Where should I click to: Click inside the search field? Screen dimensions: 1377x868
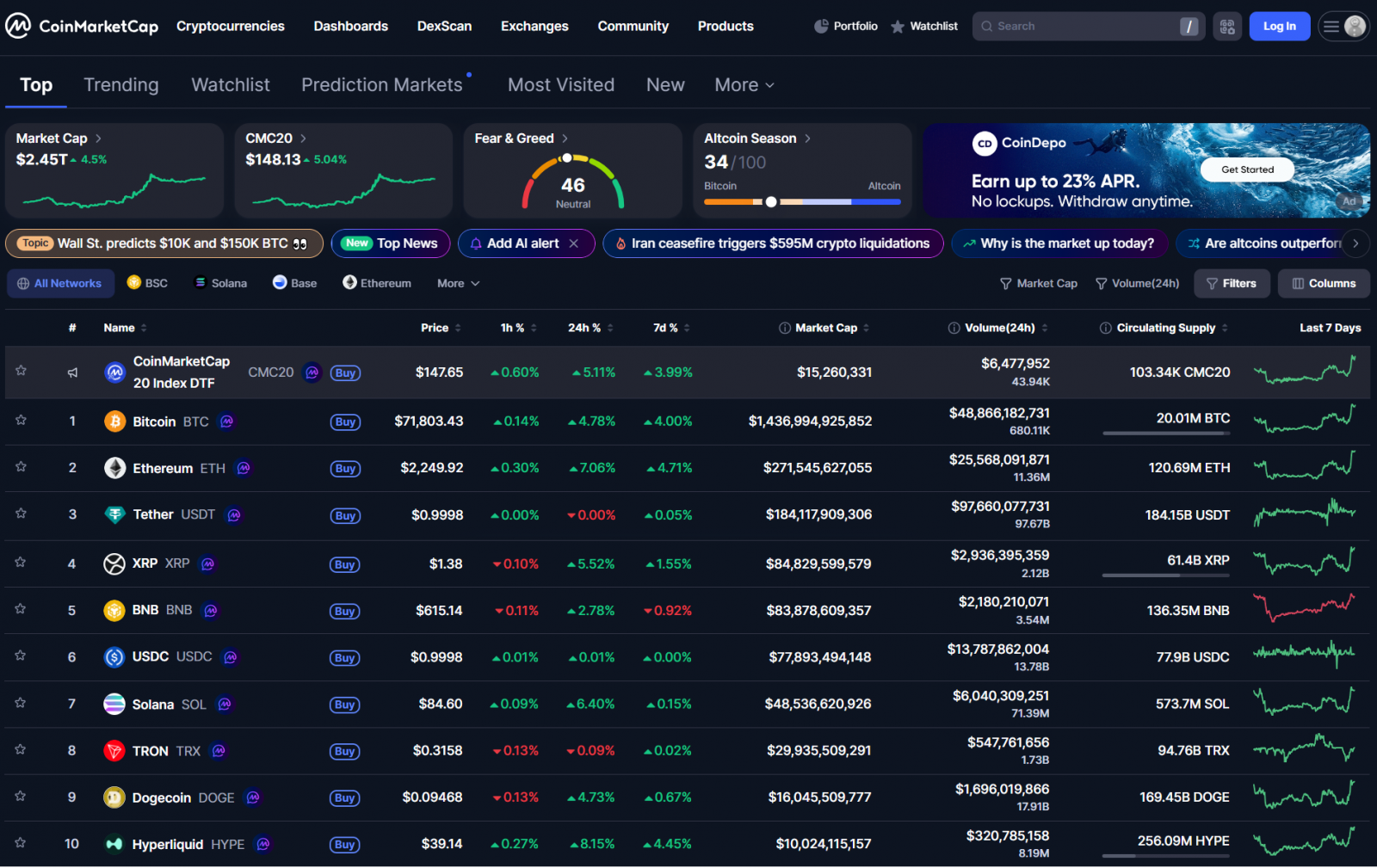[1076, 26]
